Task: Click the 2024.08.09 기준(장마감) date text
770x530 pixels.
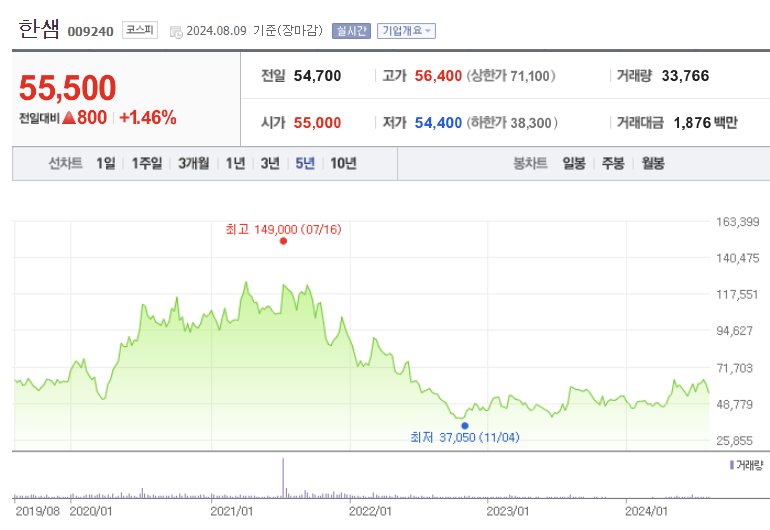Action: 254,31
